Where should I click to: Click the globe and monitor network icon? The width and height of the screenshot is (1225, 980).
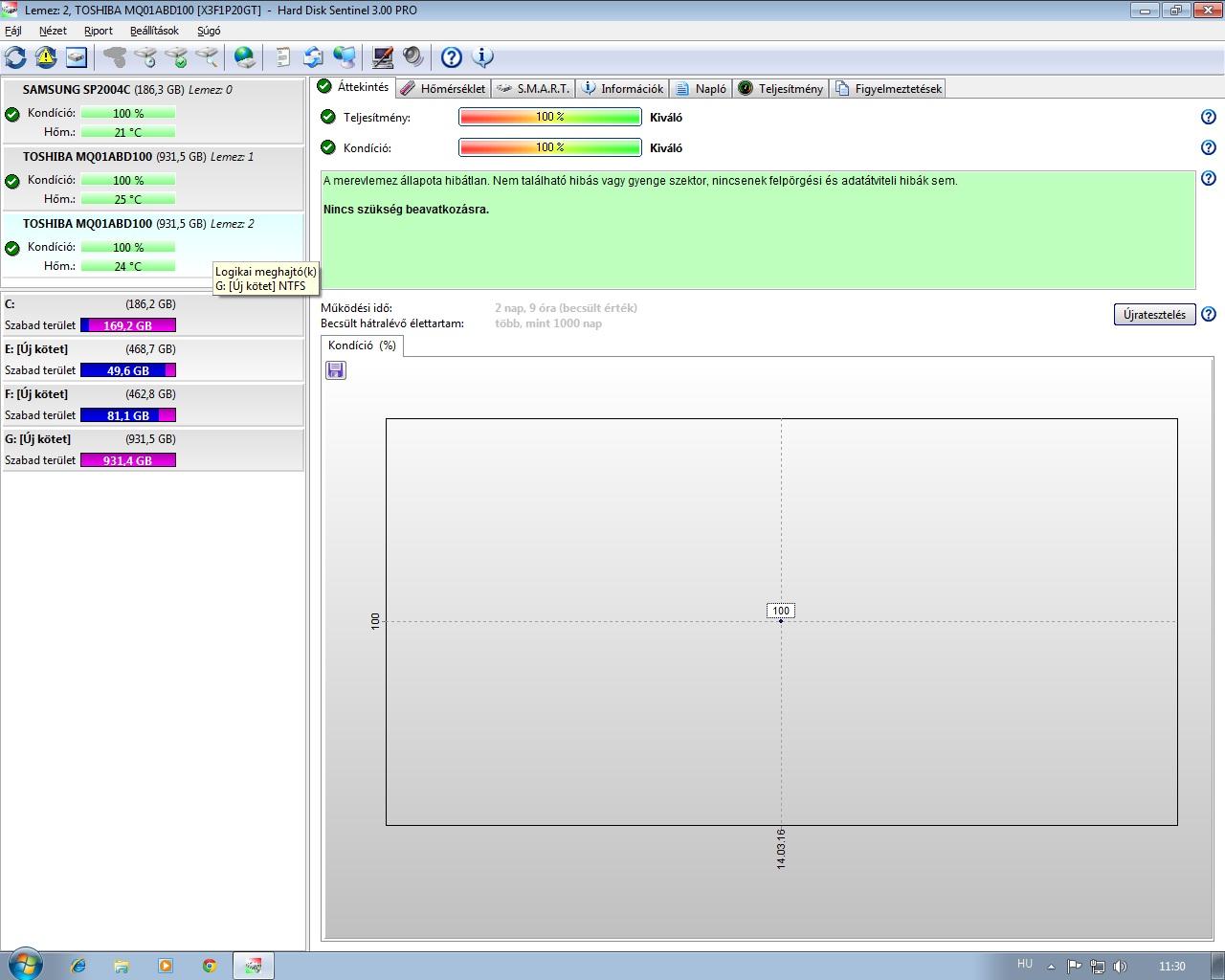(x=344, y=57)
